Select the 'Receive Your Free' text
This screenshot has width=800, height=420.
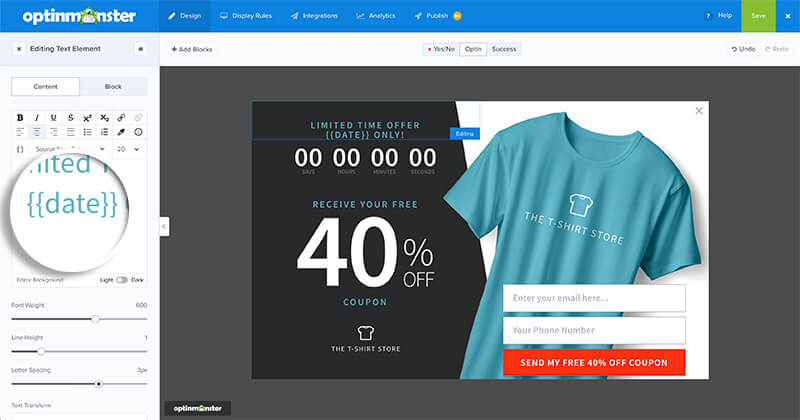[x=365, y=204]
